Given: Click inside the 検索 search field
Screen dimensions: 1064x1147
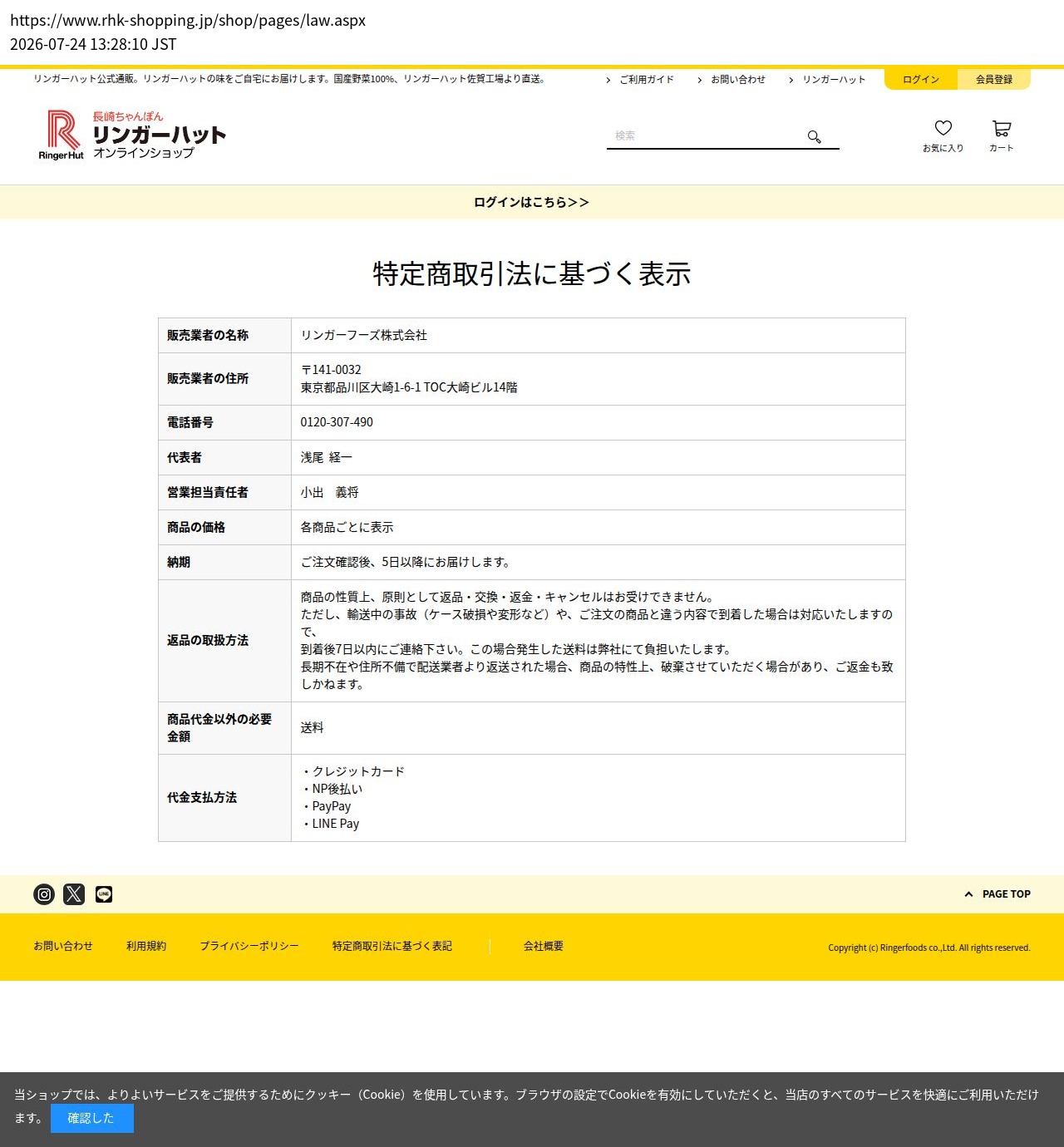Looking at the screenshot, I should pos(707,135).
